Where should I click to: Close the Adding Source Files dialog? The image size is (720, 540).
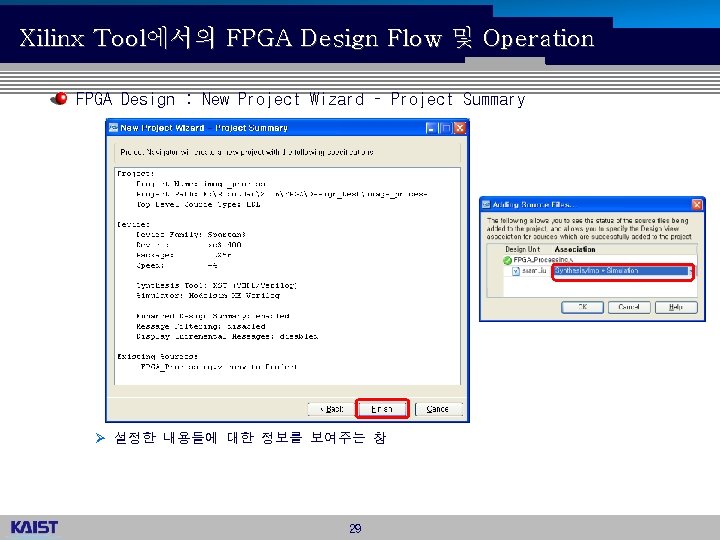697,204
